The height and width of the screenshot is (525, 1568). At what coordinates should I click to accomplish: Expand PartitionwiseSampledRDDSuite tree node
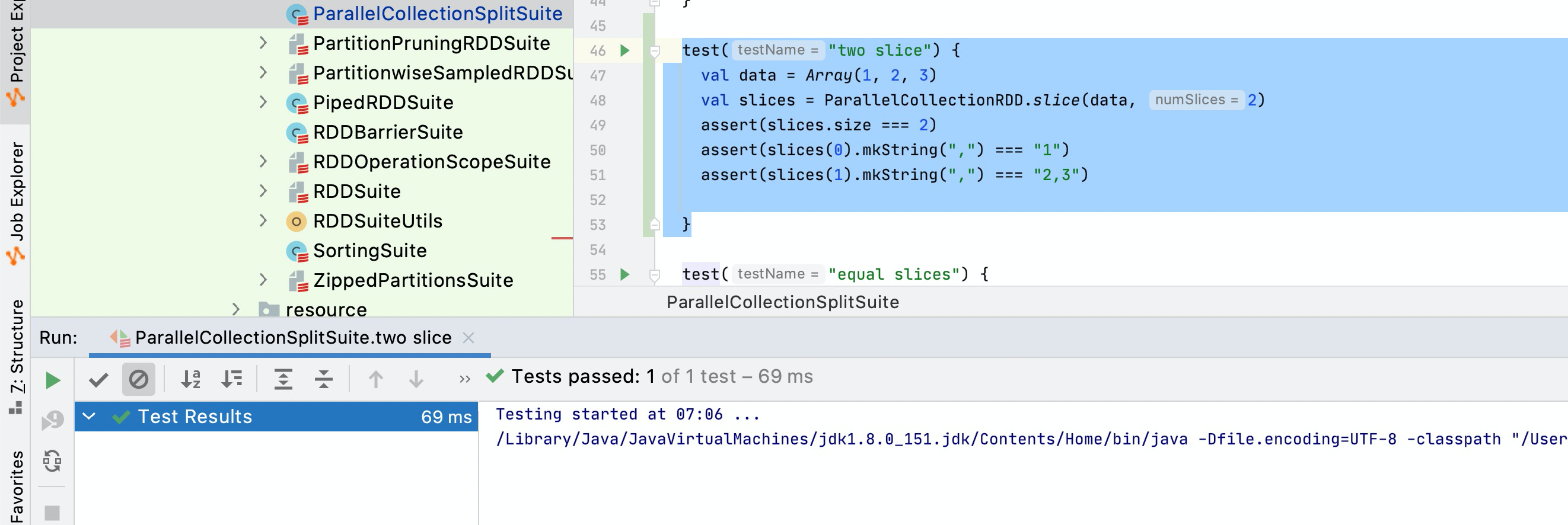263,73
